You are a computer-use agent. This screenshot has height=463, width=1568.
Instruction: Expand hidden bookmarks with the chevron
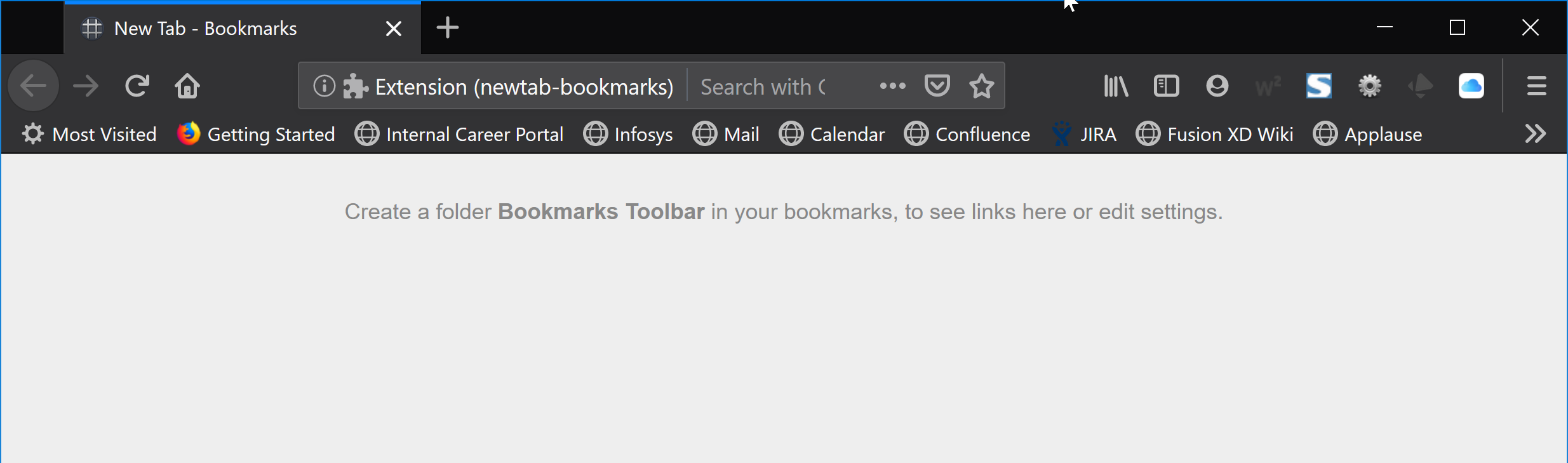tap(1537, 133)
